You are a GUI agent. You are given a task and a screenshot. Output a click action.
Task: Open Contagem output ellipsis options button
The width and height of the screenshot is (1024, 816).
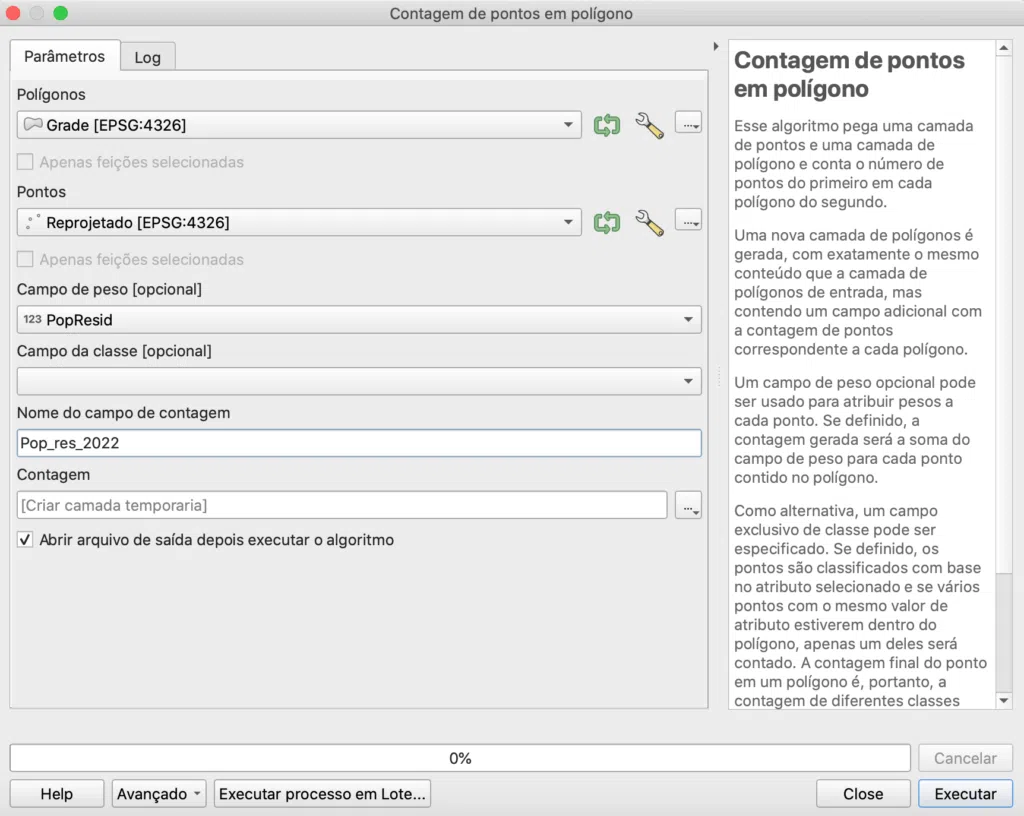tap(688, 505)
